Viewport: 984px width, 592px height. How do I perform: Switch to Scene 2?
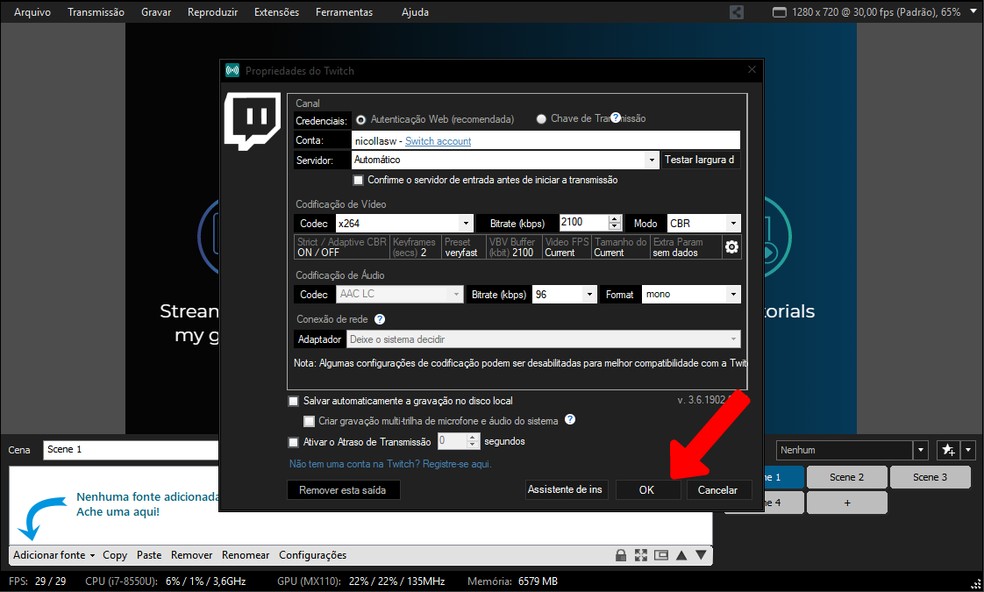[x=847, y=477]
